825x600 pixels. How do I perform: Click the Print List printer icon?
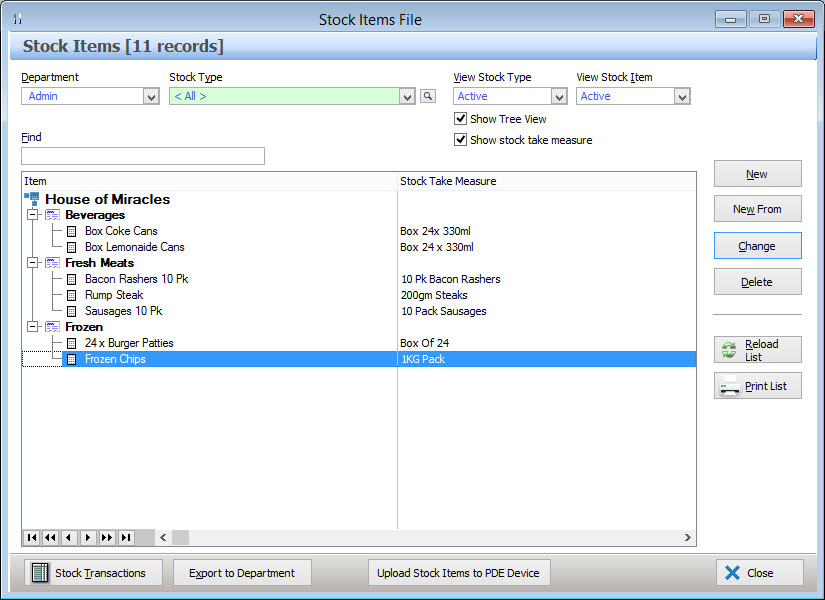[730, 386]
